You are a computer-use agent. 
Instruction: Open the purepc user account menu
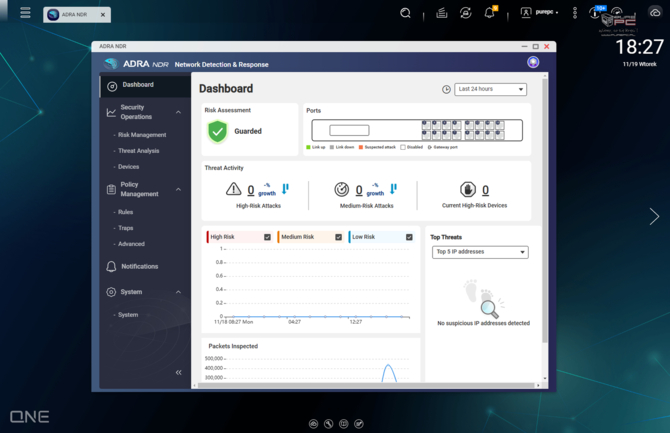539,12
